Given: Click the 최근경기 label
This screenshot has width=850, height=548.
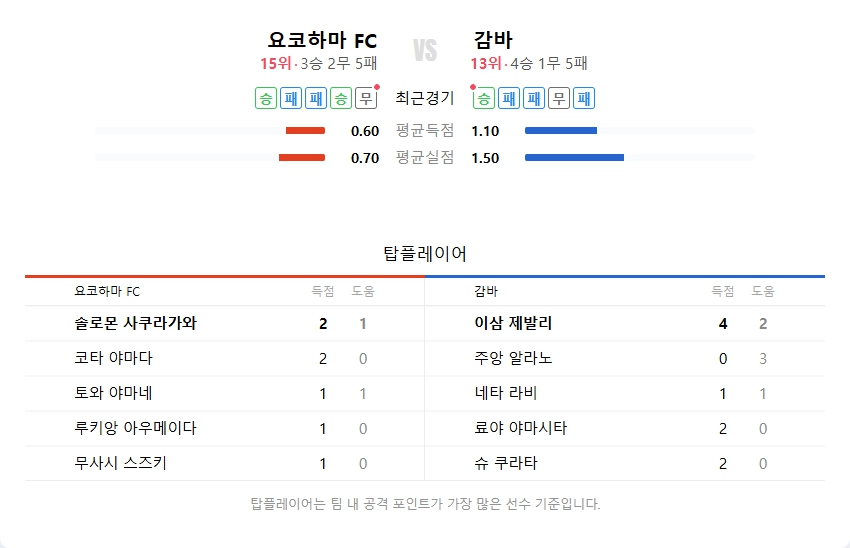Looking at the screenshot, I should (425, 98).
